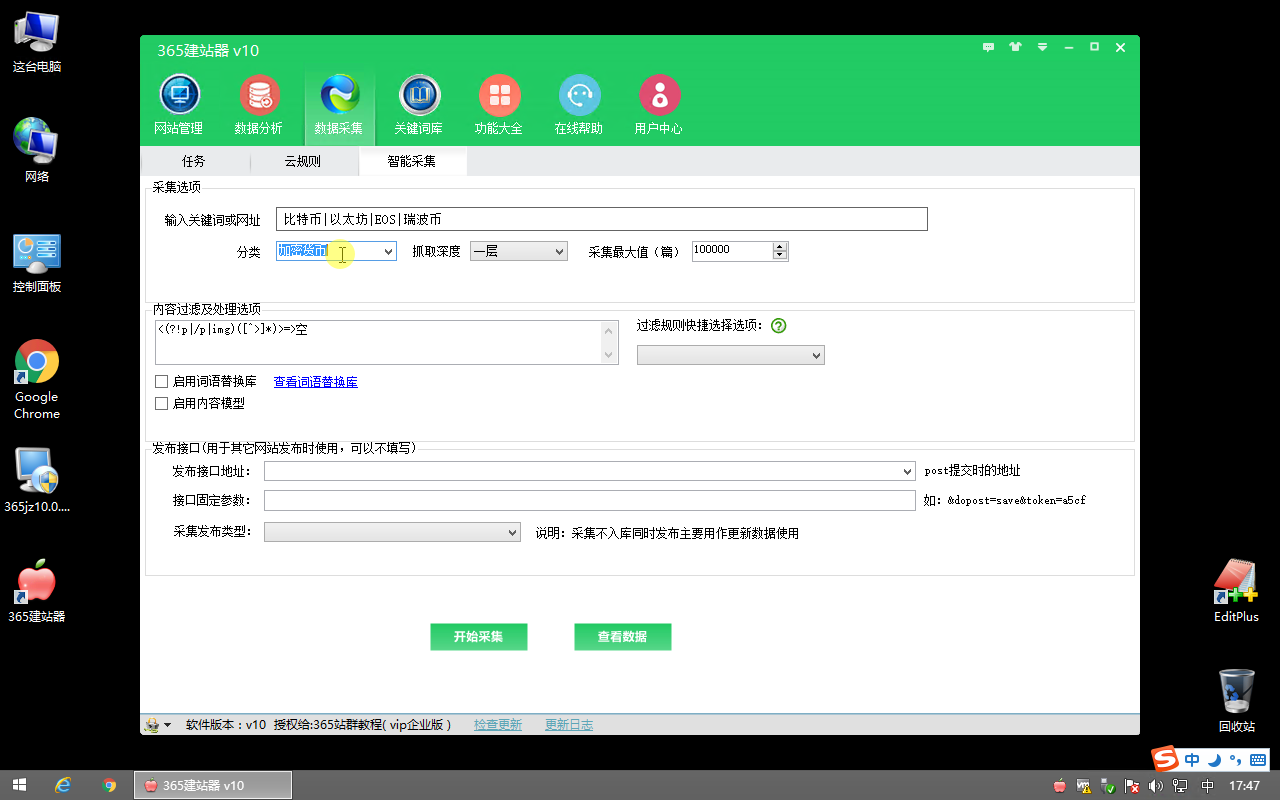Click the 365建站器 v10 taskbar button
Image resolution: width=1280 pixels, height=800 pixels.
[x=213, y=785]
